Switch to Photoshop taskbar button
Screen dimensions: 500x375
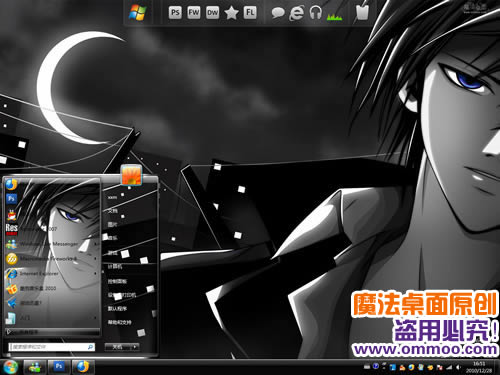(x=59, y=367)
